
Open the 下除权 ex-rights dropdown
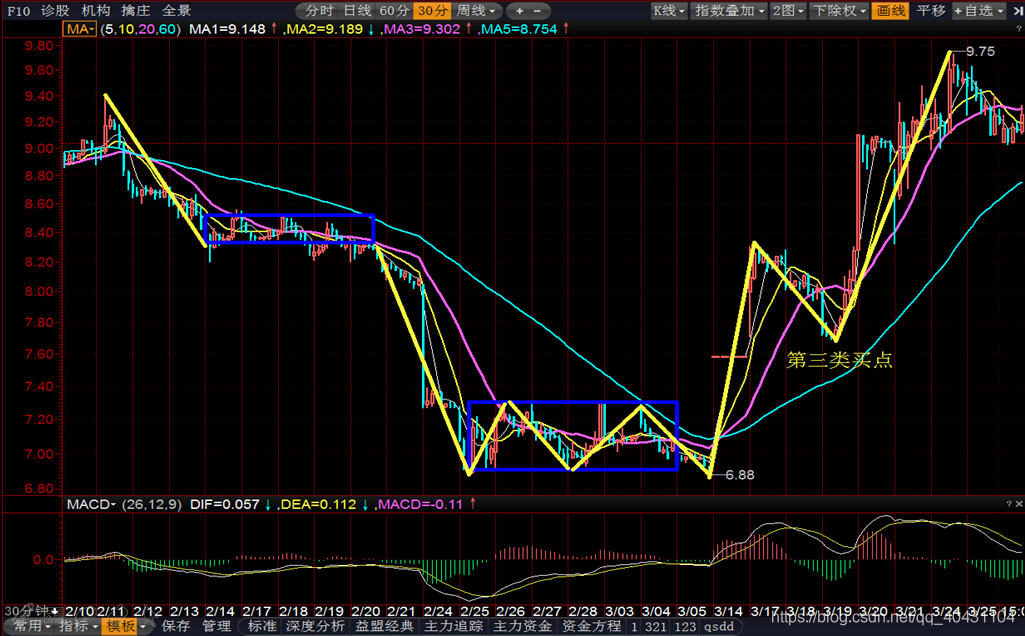(x=839, y=11)
